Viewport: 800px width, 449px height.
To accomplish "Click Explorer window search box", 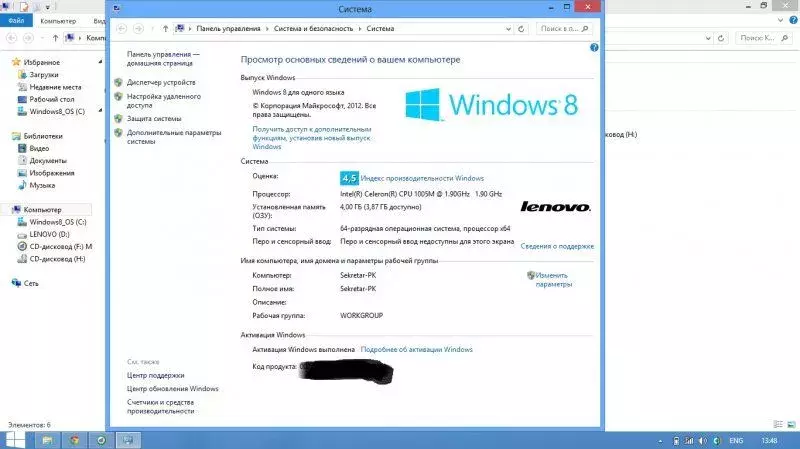I will coord(764,38).
